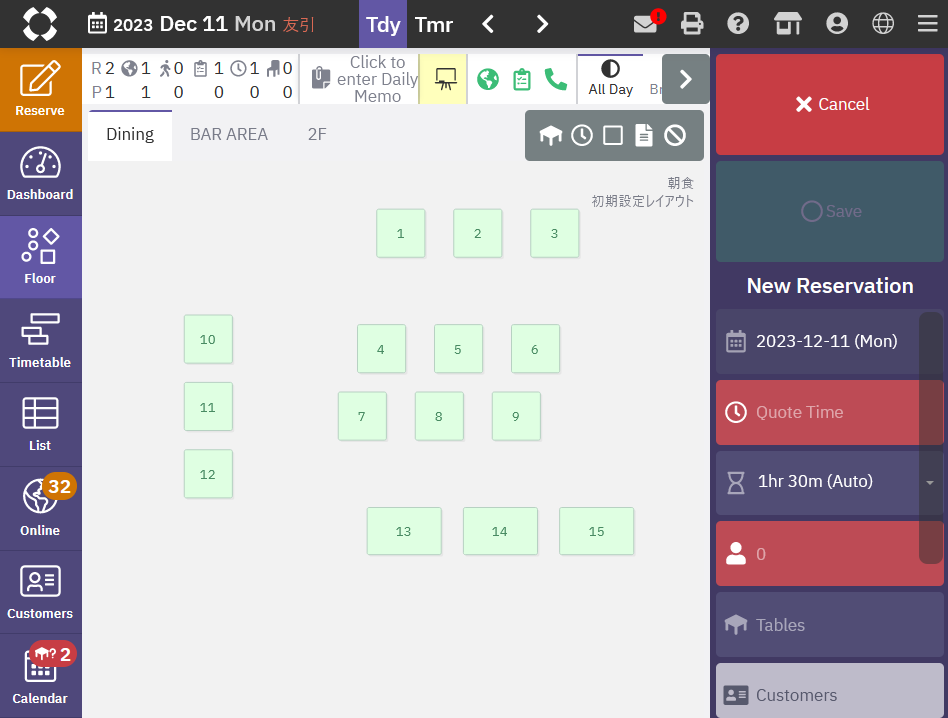Click the red Cancel button
This screenshot has height=718, width=948.
tap(830, 104)
